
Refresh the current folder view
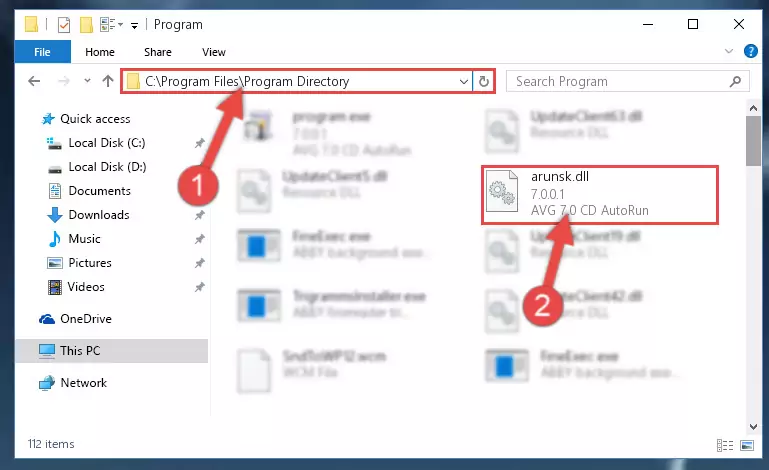pos(484,81)
